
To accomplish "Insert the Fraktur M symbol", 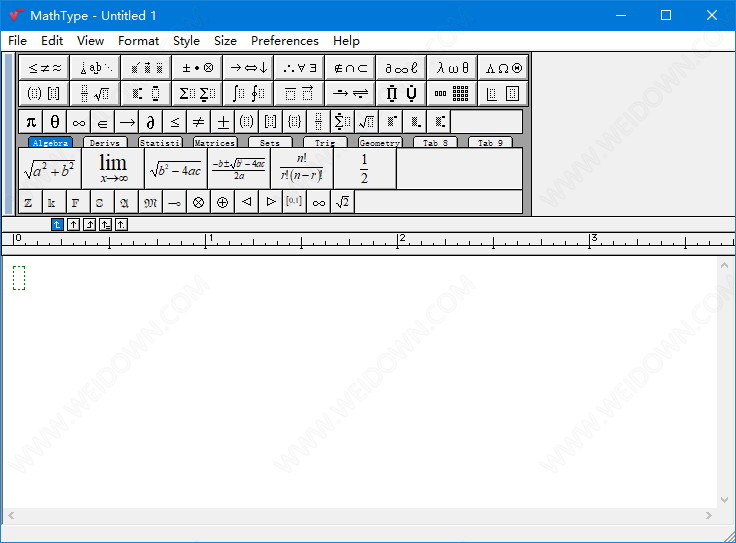I will [x=151, y=202].
